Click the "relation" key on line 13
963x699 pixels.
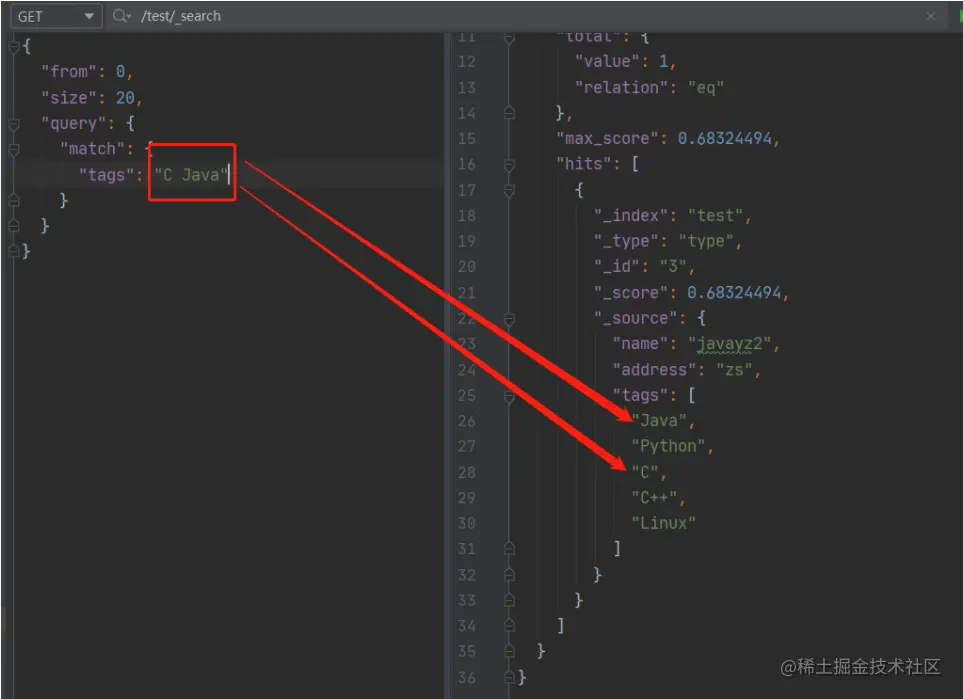pos(622,88)
